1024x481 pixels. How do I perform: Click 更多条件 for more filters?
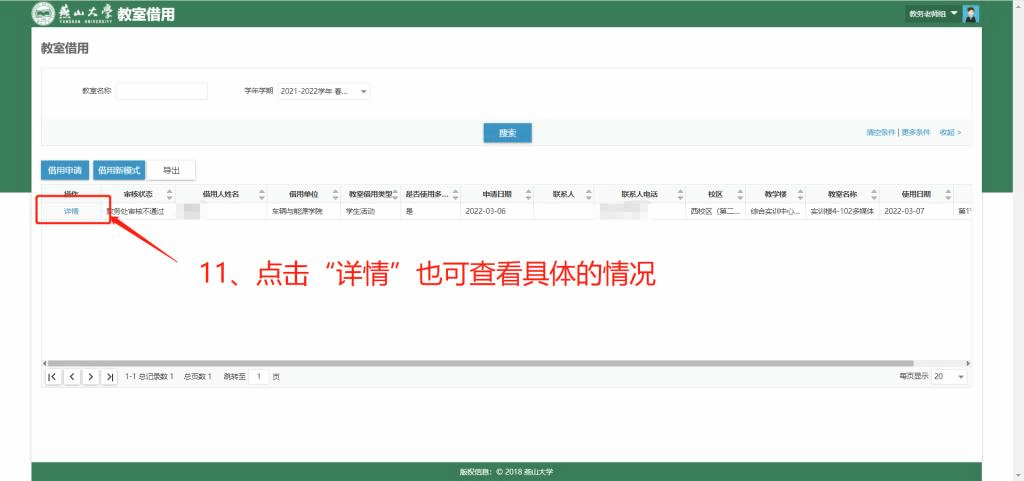pyautogui.click(x=915, y=132)
